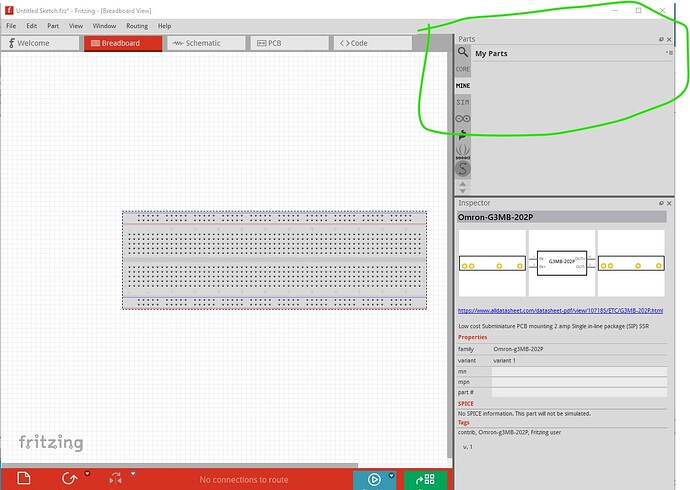Open the File menu
Image resolution: width=690 pixels, height=490 pixels.
(11, 26)
